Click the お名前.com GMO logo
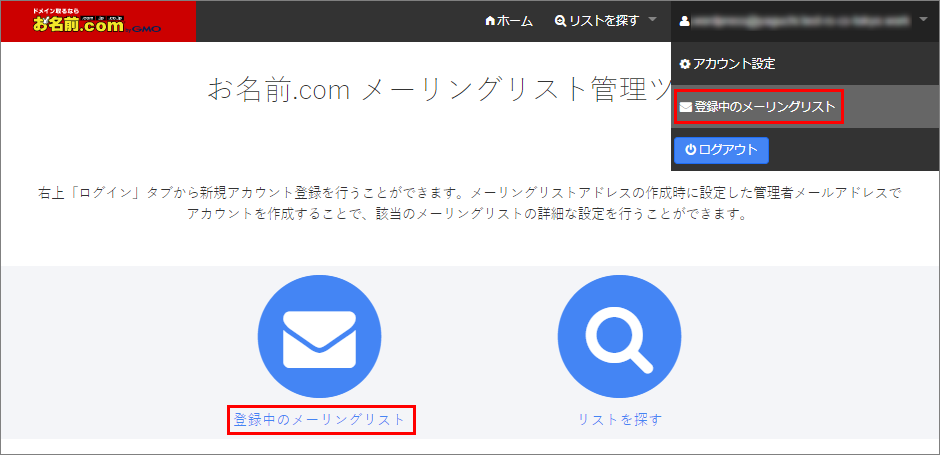 pos(98,21)
